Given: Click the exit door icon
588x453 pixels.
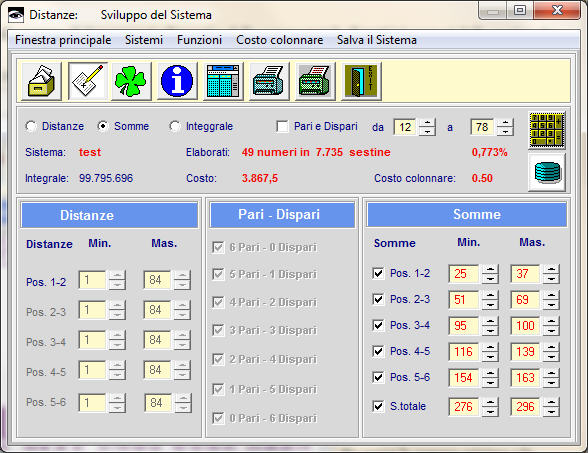Looking at the screenshot, I should click(361, 81).
